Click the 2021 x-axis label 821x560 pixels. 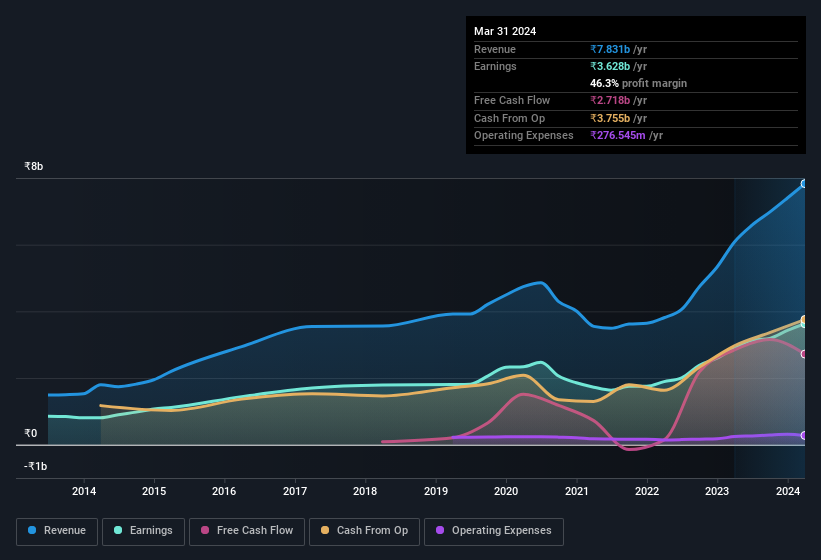(x=576, y=491)
